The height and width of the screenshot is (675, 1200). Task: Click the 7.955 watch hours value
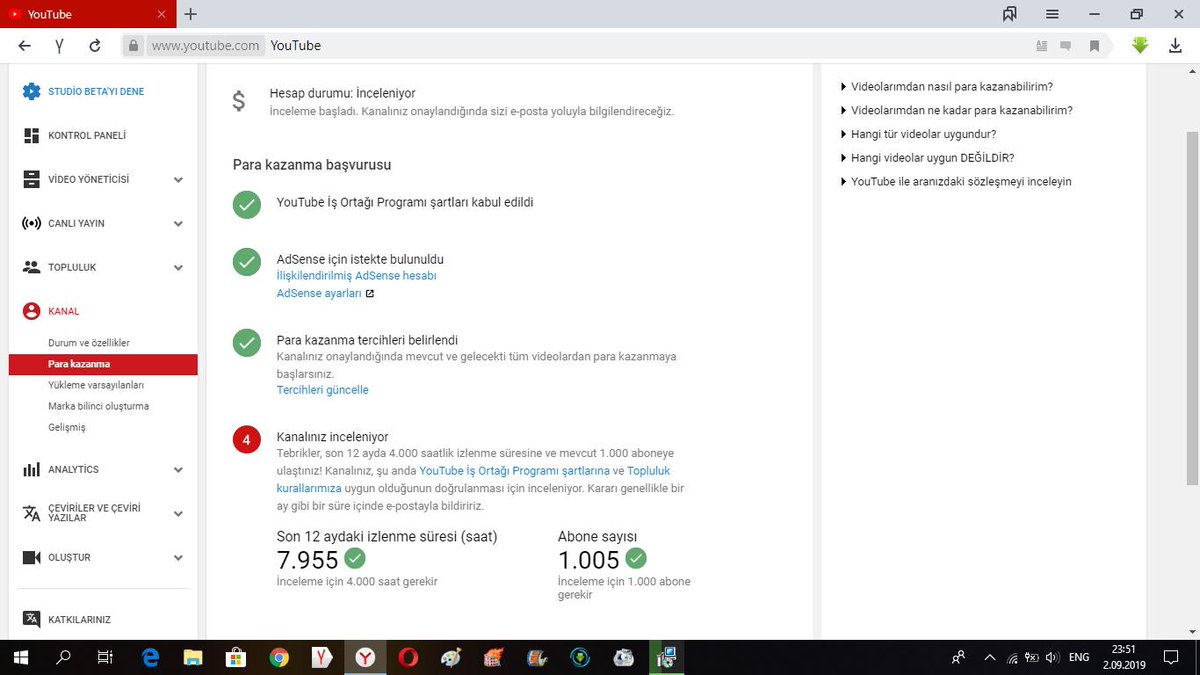[x=308, y=560]
